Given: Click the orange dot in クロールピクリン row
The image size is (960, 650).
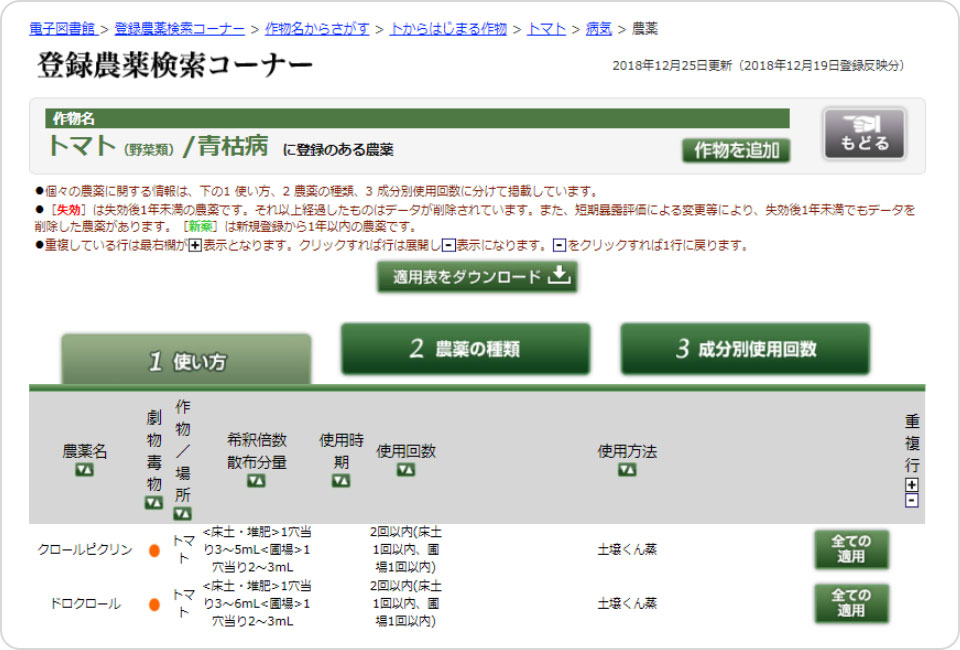Looking at the screenshot, I should (x=154, y=550).
